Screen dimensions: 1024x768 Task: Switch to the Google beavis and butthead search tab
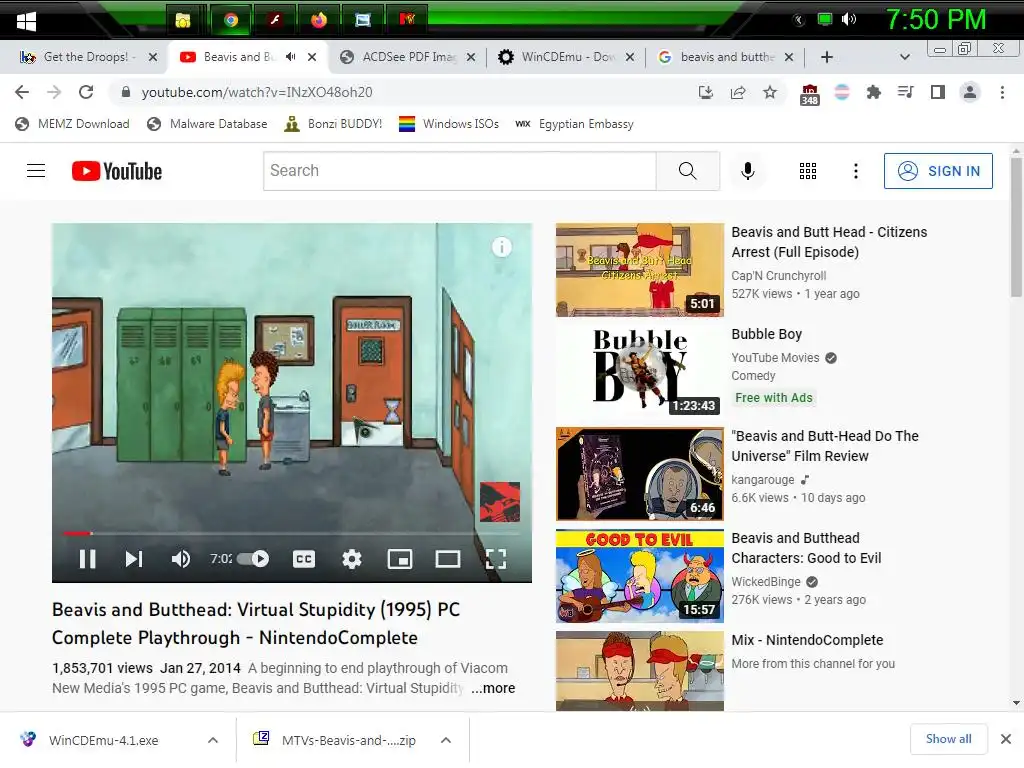point(727,57)
